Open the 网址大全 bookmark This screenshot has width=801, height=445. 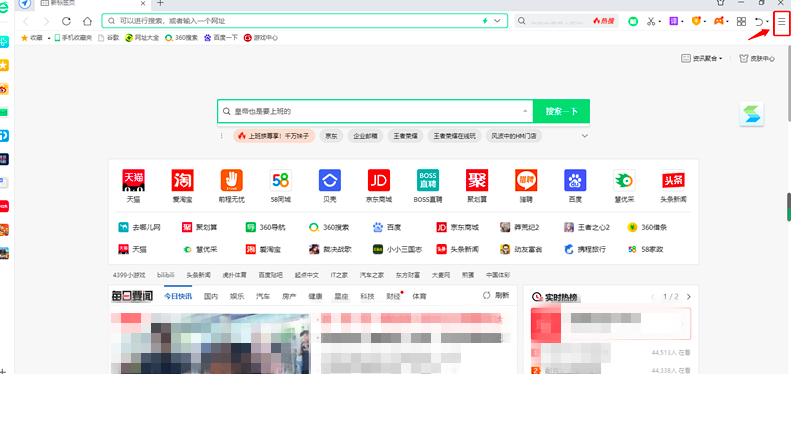(142, 37)
